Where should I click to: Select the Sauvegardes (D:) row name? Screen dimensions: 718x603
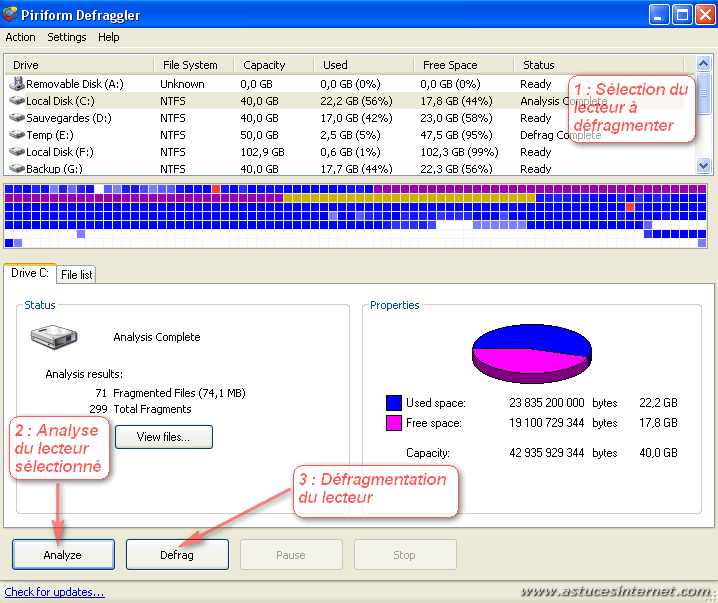[x=69, y=118]
